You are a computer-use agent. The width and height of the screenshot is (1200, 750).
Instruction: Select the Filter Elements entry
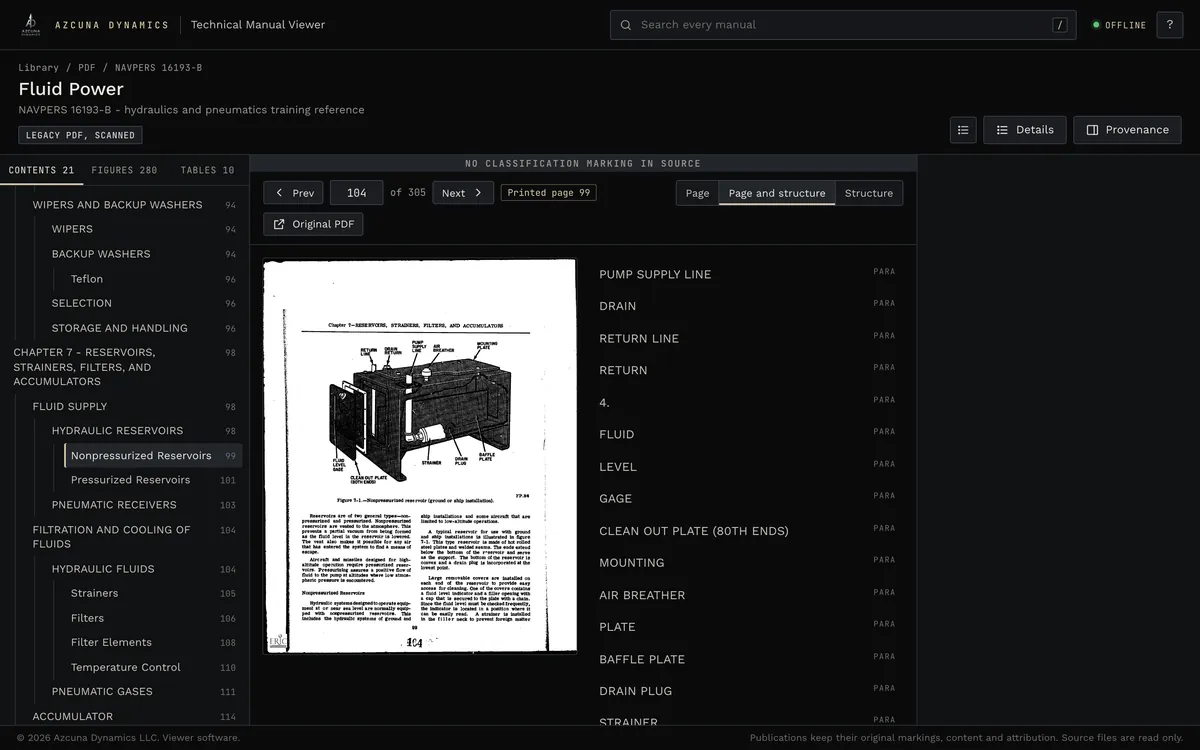coord(153,642)
